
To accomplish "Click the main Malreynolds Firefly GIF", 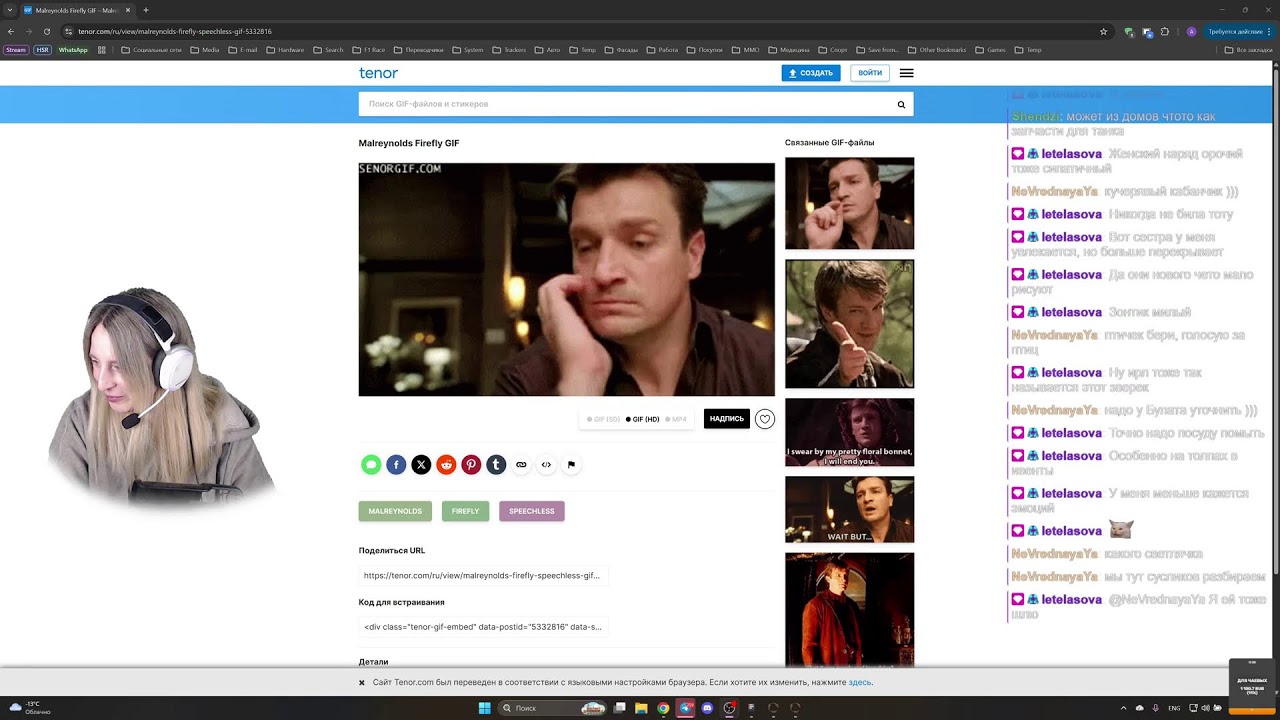I will click(x=567, y=279).
